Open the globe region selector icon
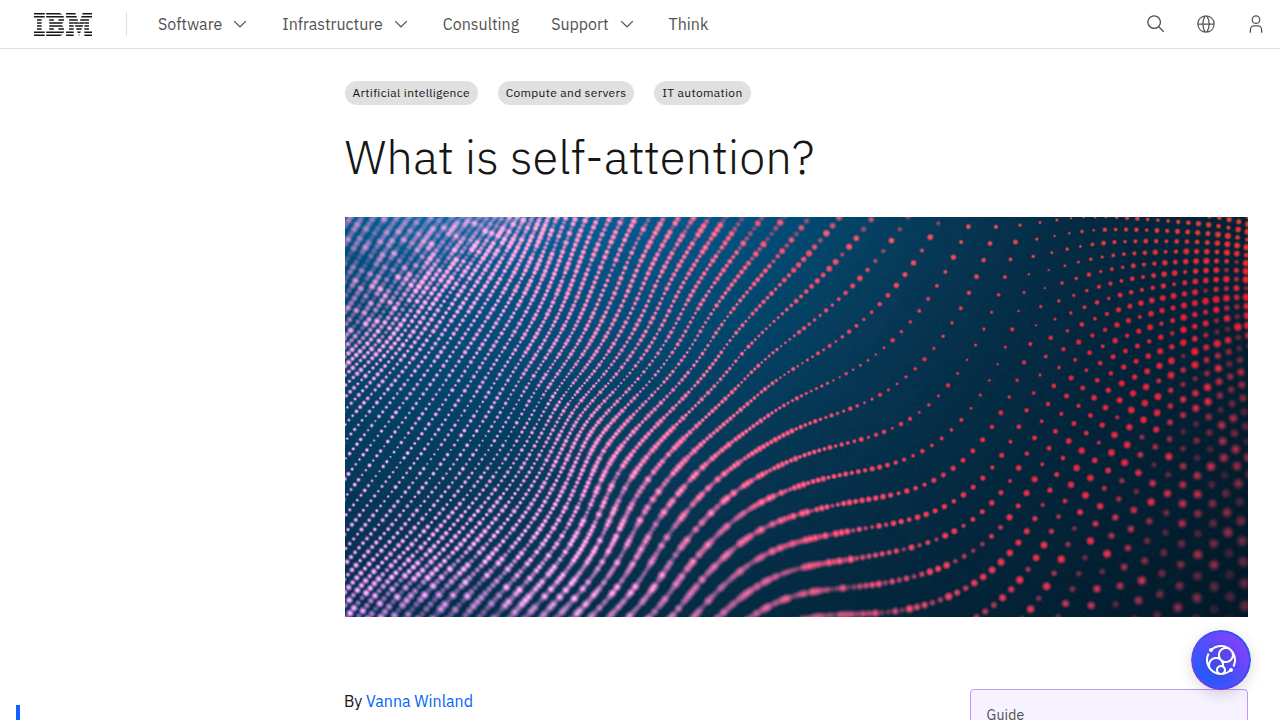This screenshot has height=720, width=1280. 1206,24
